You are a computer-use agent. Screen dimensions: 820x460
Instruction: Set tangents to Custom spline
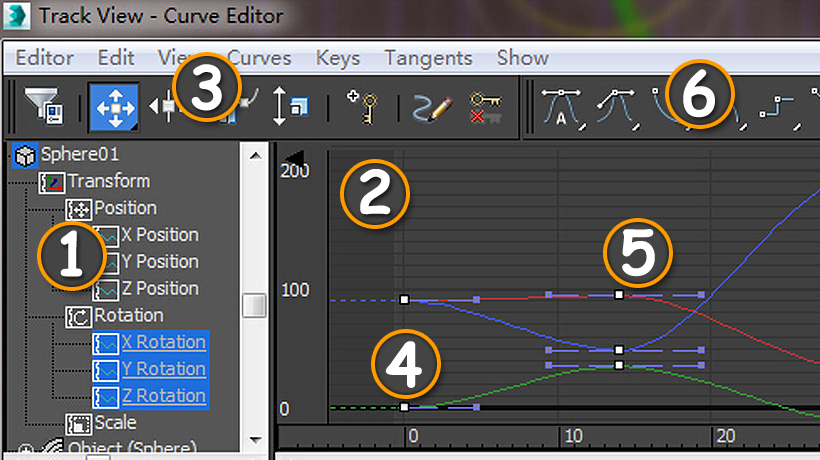click(618, 109)
